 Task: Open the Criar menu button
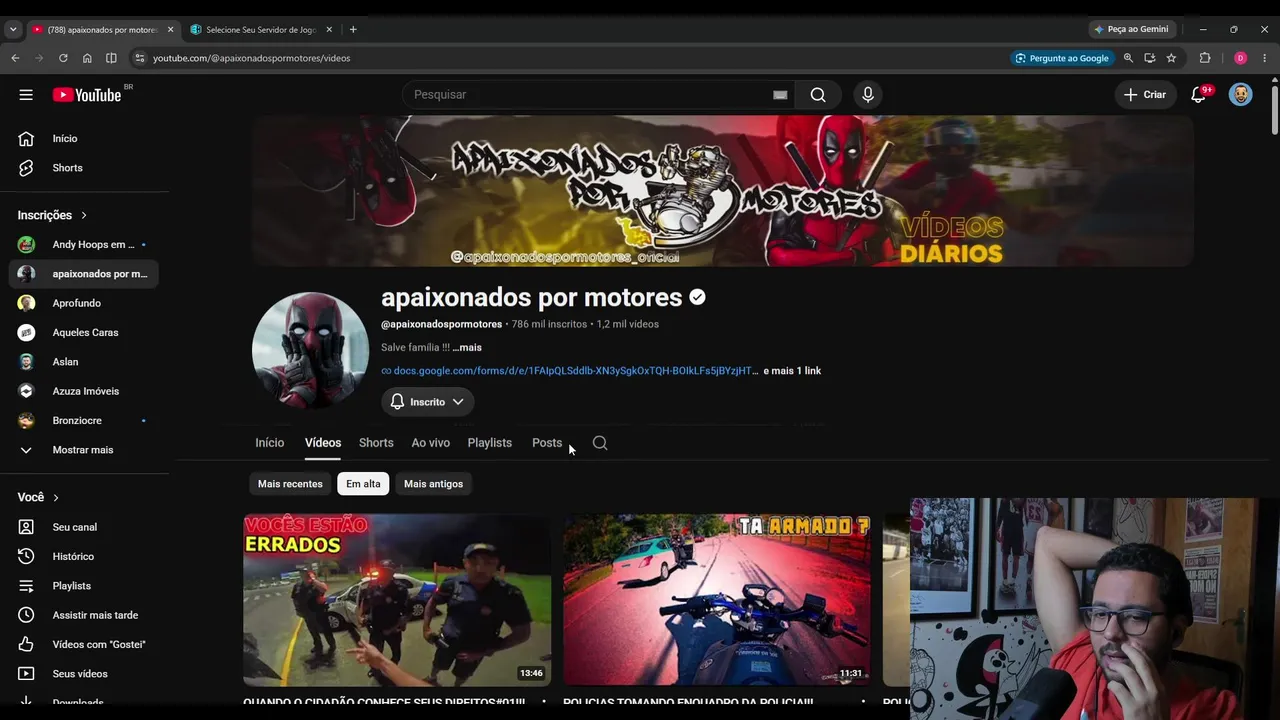click(x=1145, y=95)
